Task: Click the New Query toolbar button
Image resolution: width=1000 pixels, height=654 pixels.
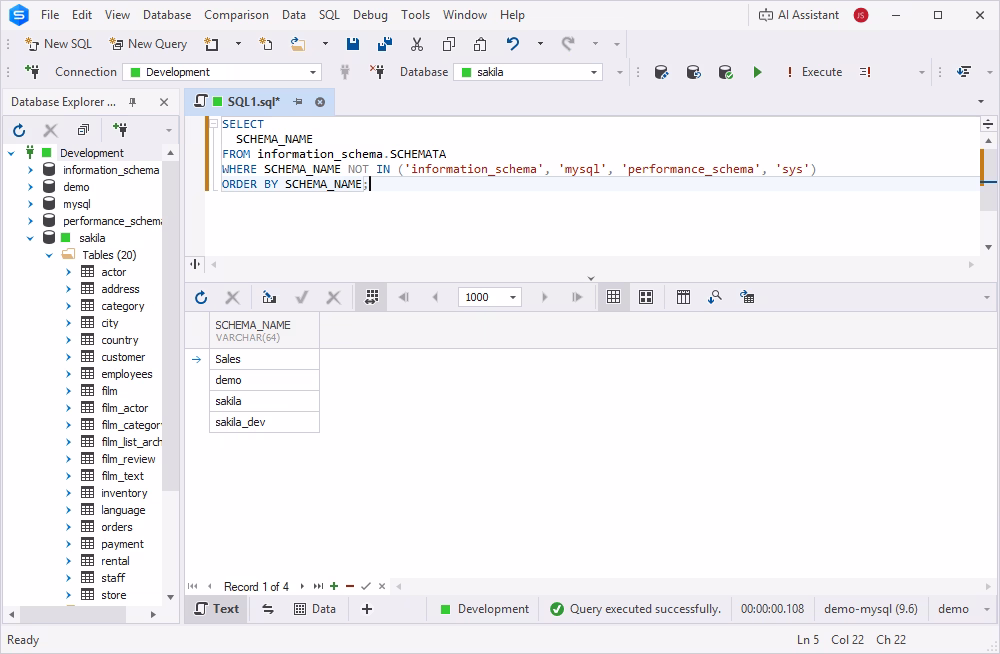Action: click(148, 44)
